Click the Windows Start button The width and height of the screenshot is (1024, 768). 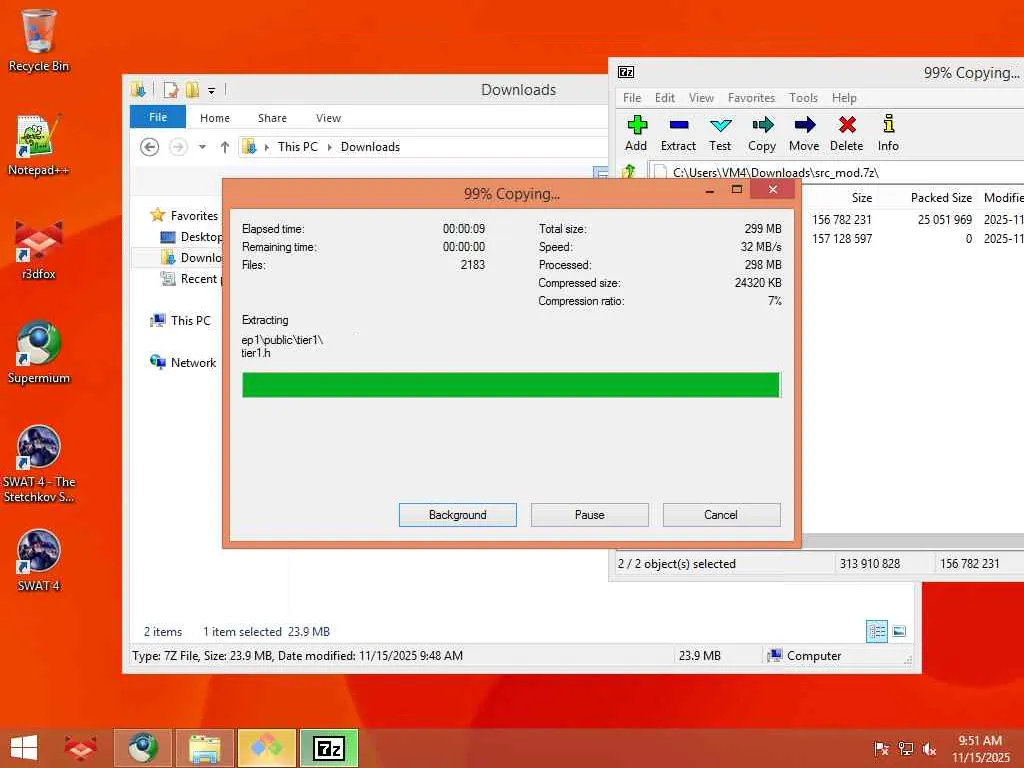click(24, 748)
